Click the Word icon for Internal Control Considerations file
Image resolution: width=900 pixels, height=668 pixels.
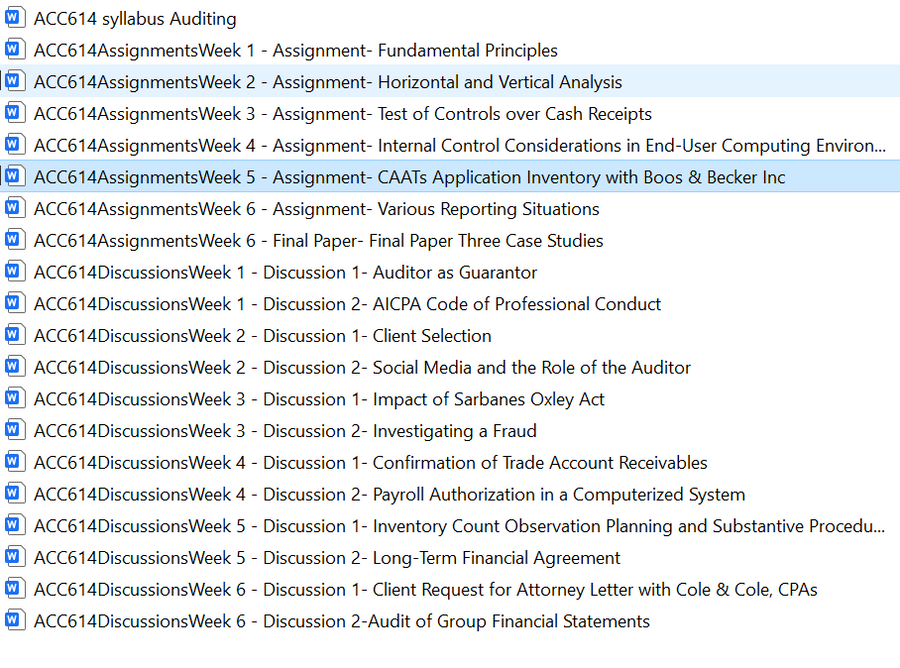(x=15, y=144)
